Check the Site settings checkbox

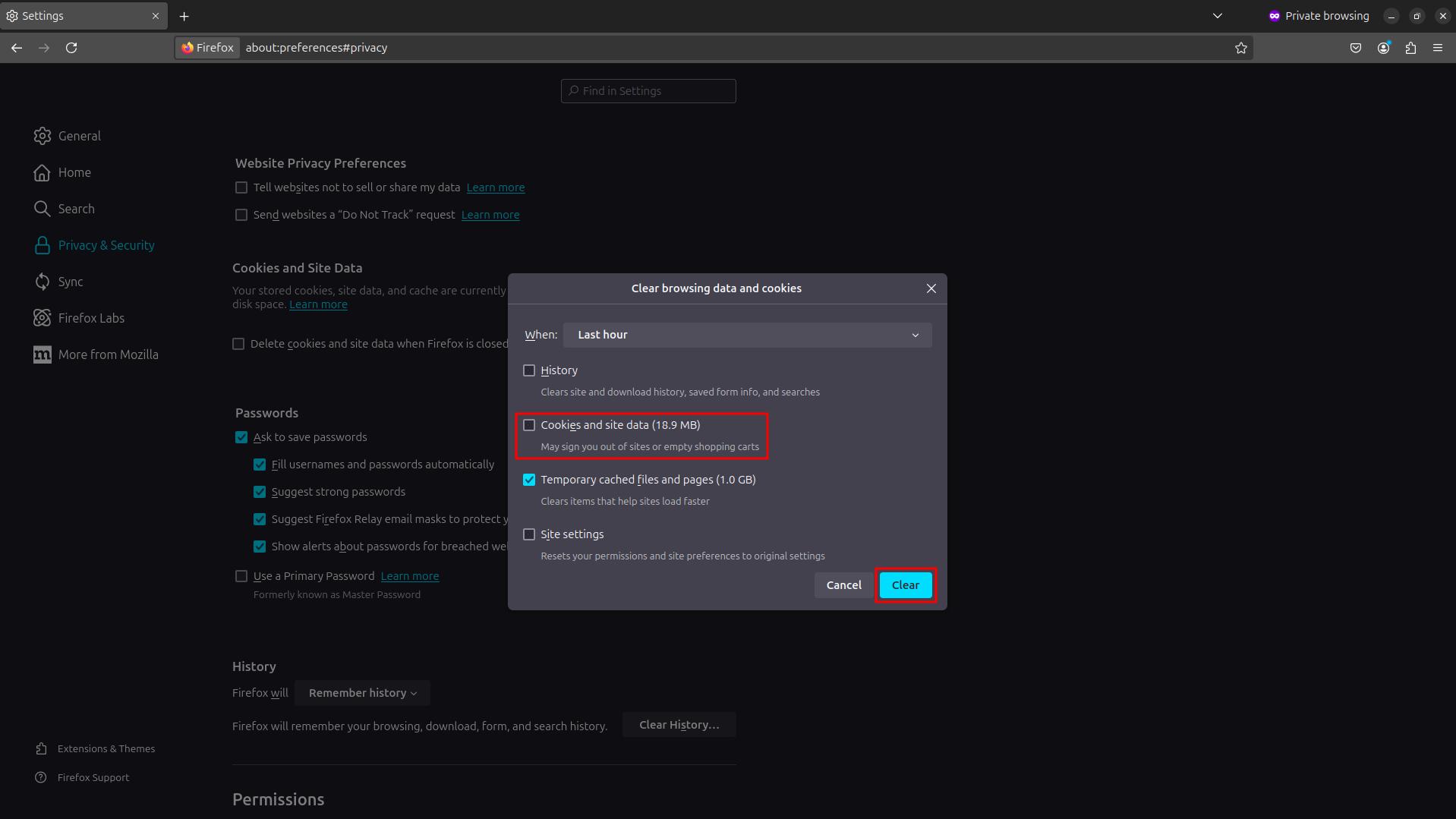(x=529, y=534)
